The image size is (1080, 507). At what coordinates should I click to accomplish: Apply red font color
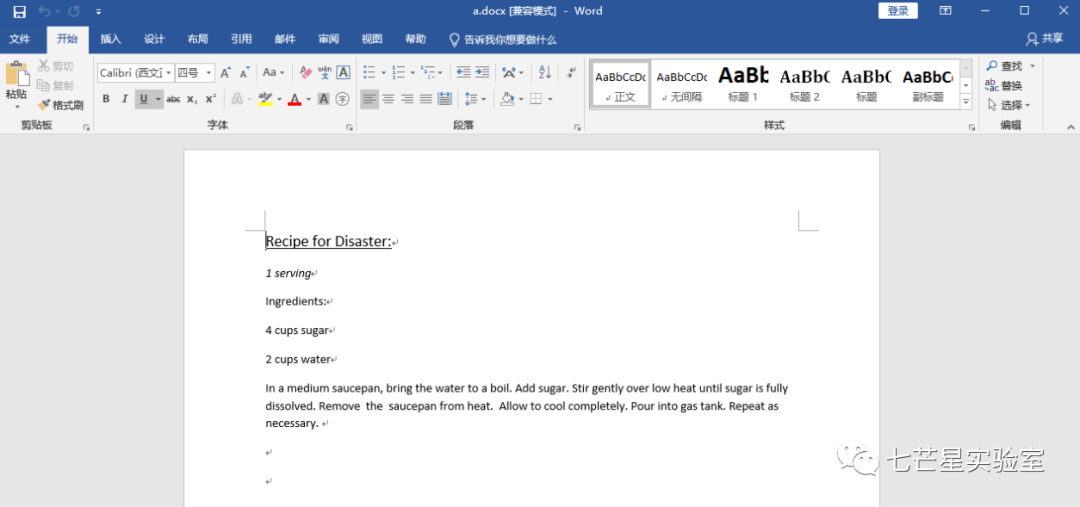click(294, 99)
